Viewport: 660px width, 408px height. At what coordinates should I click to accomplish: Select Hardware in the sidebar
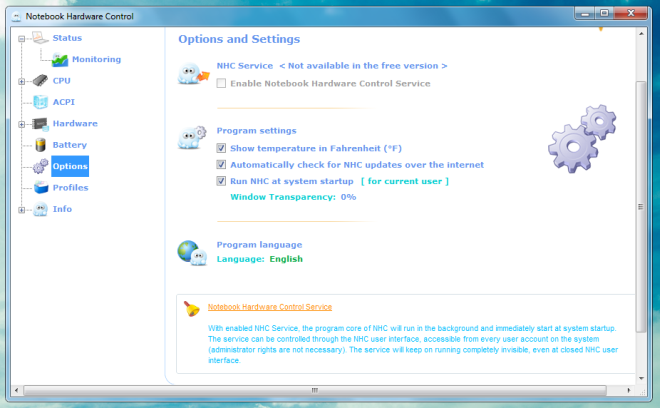[x=75, y=123]
